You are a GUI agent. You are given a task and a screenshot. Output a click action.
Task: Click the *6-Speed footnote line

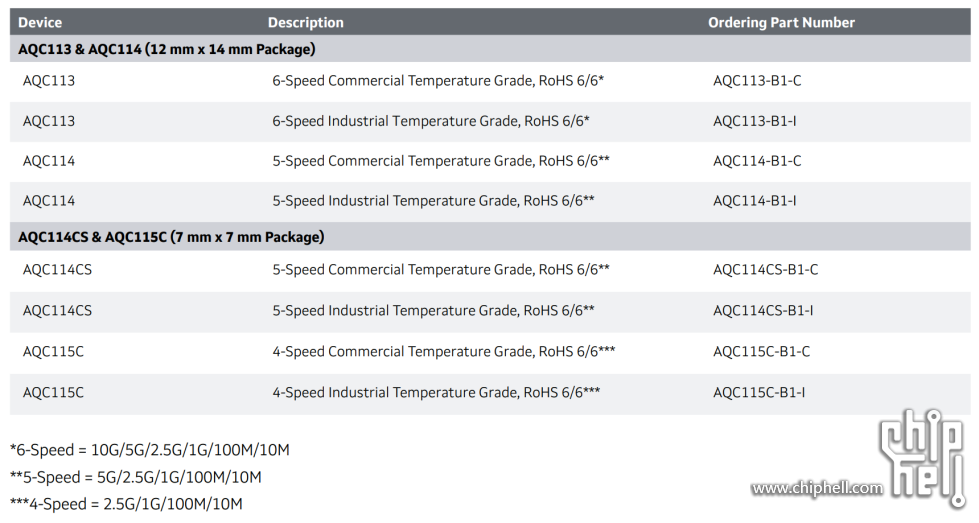point(149,450)
